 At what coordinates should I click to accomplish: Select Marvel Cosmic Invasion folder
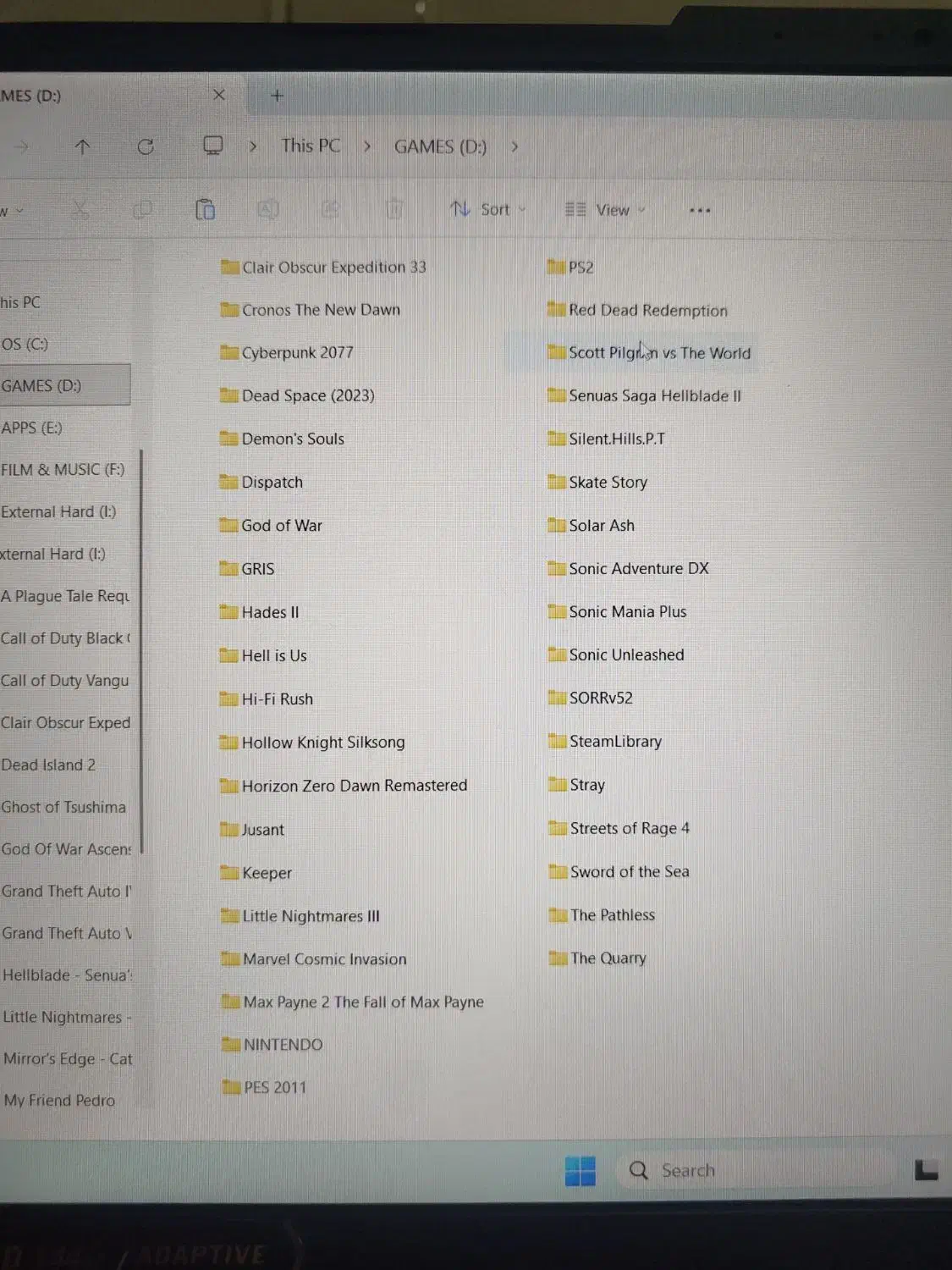click(314, 959)
